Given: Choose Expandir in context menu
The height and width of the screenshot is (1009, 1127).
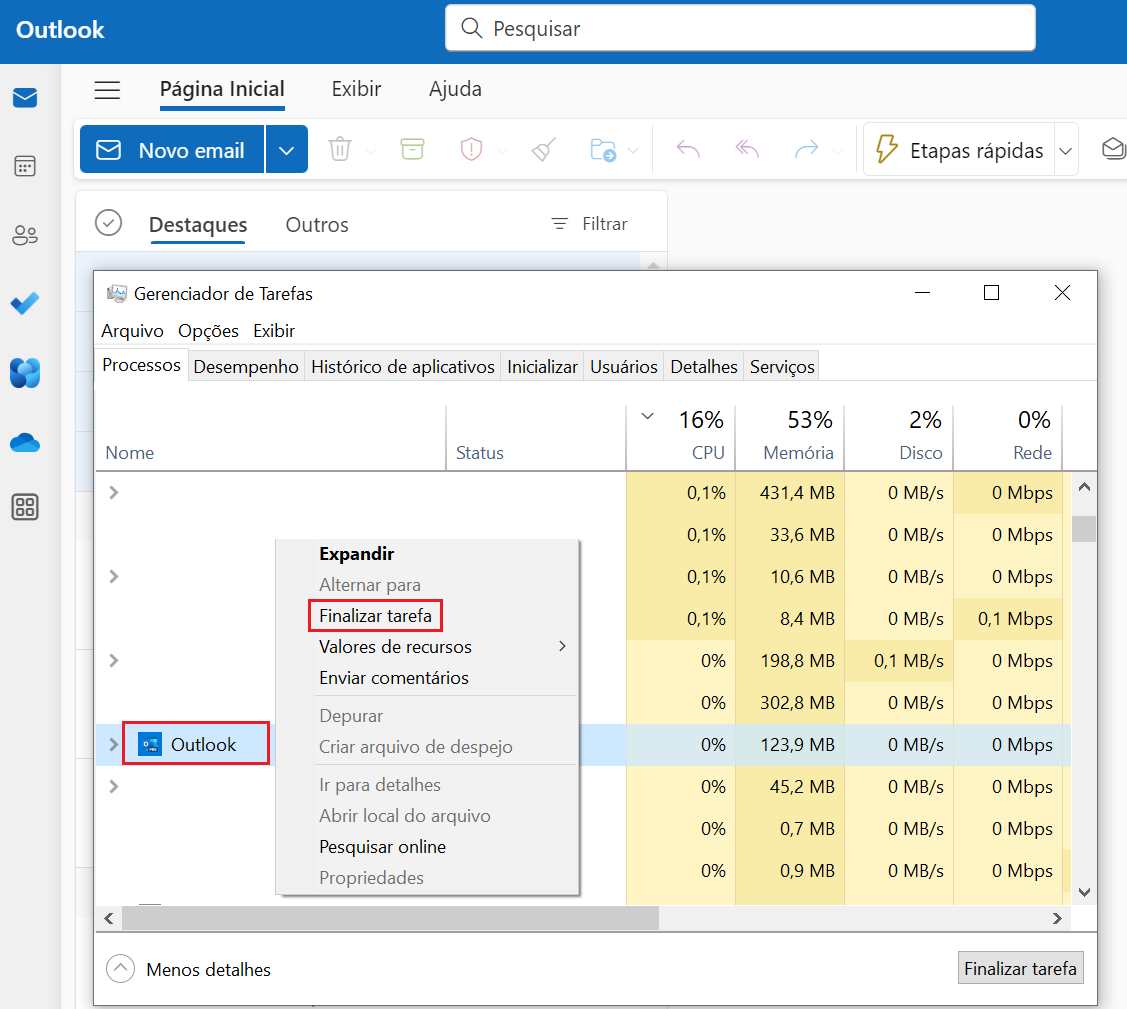Looking at the screenshot, I should tap(428, 554).
